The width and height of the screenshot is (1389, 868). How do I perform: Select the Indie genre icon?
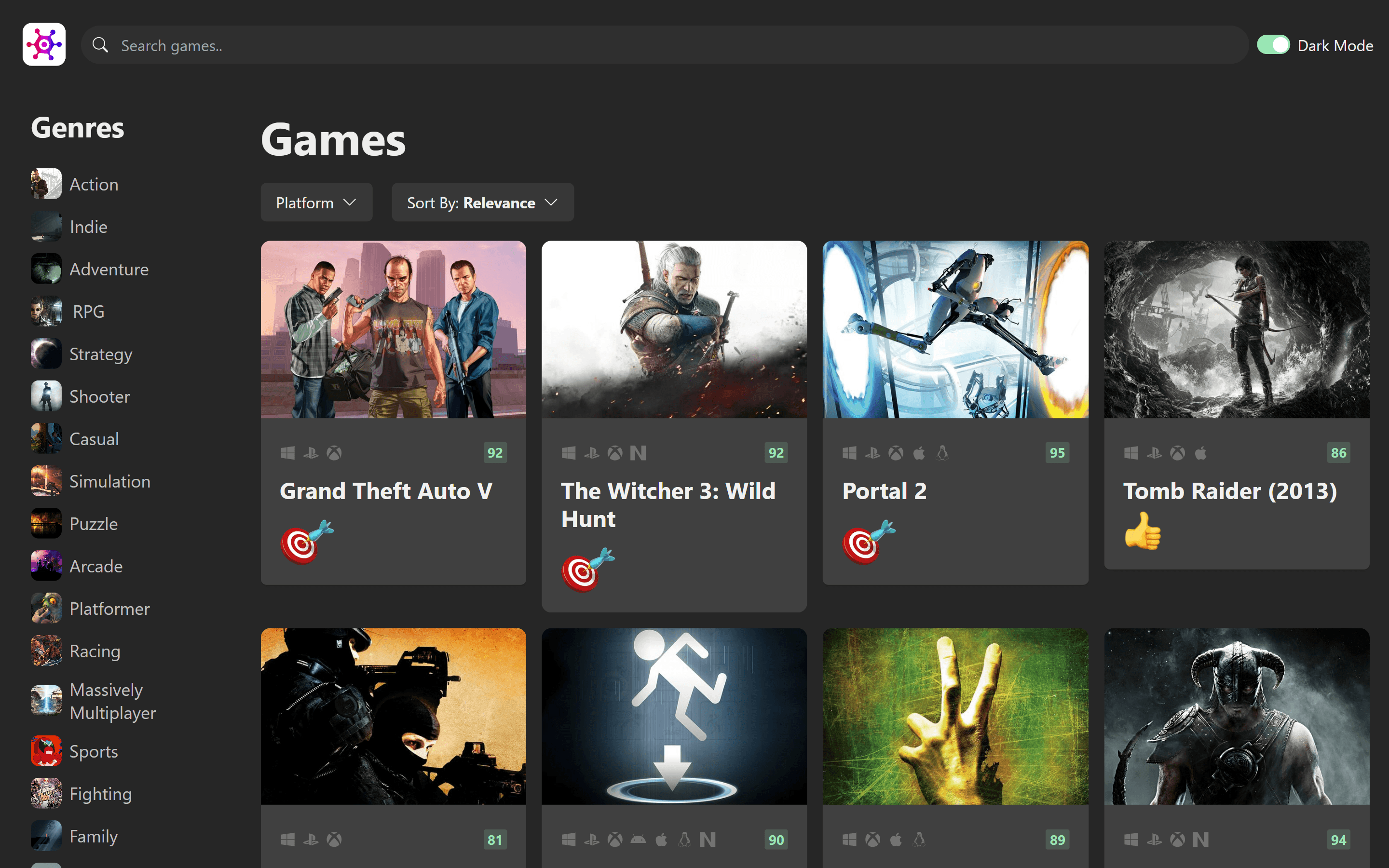(46, 226)
